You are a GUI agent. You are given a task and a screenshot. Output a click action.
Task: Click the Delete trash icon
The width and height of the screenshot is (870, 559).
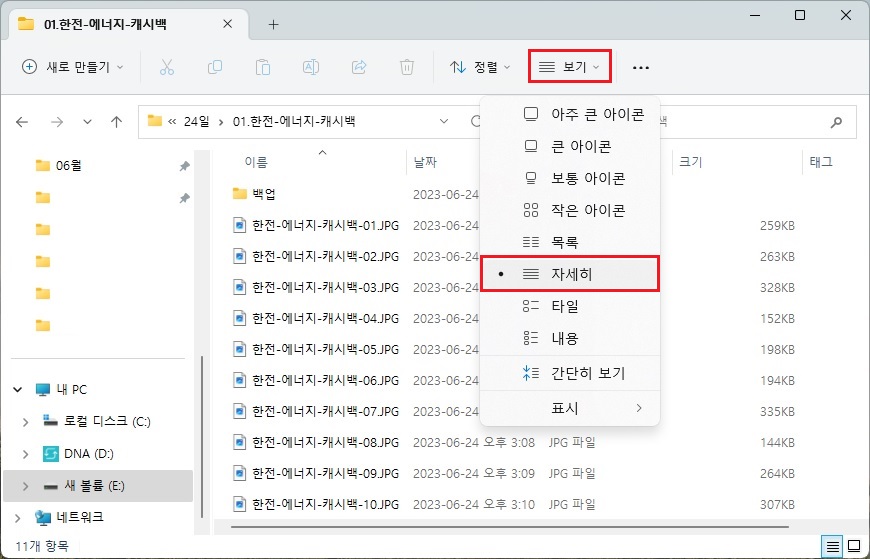(407, 67)
